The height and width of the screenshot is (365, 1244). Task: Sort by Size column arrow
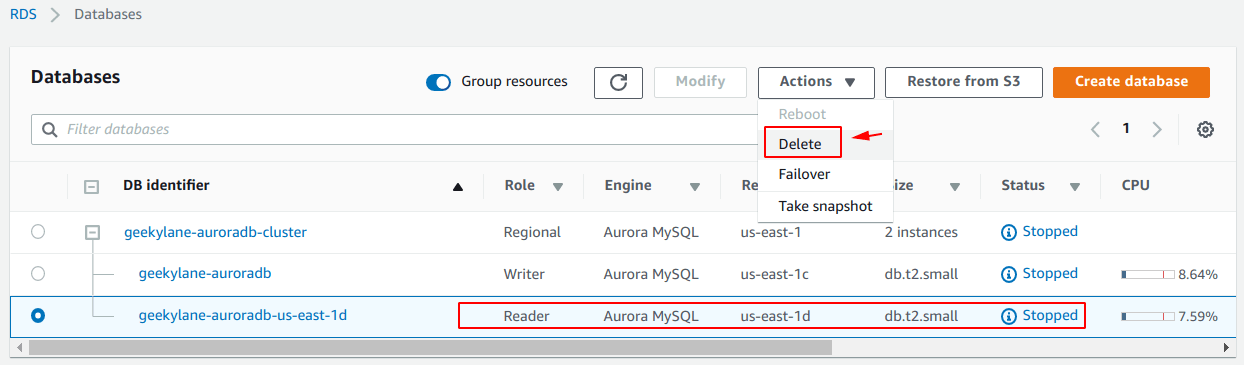click(x=955, y=187)
